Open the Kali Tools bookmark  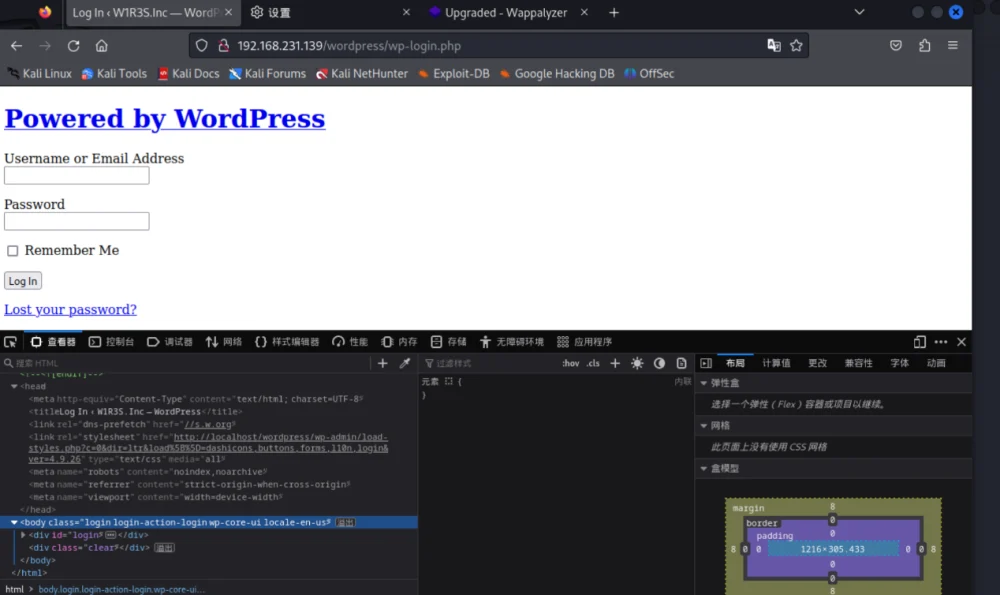(114, 74)
